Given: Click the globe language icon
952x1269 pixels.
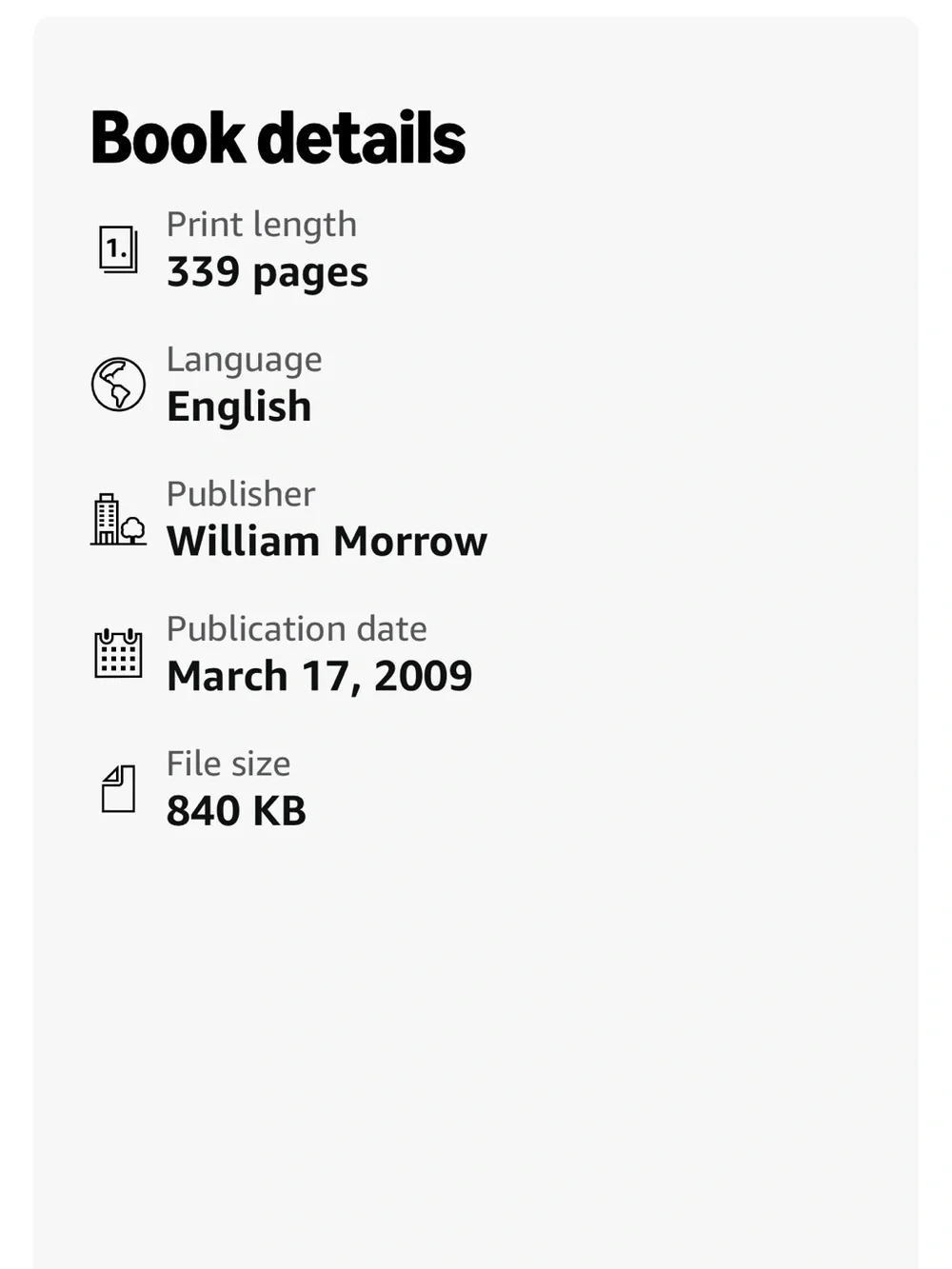Looking at the screenshot, I should (x=118, y=385).
